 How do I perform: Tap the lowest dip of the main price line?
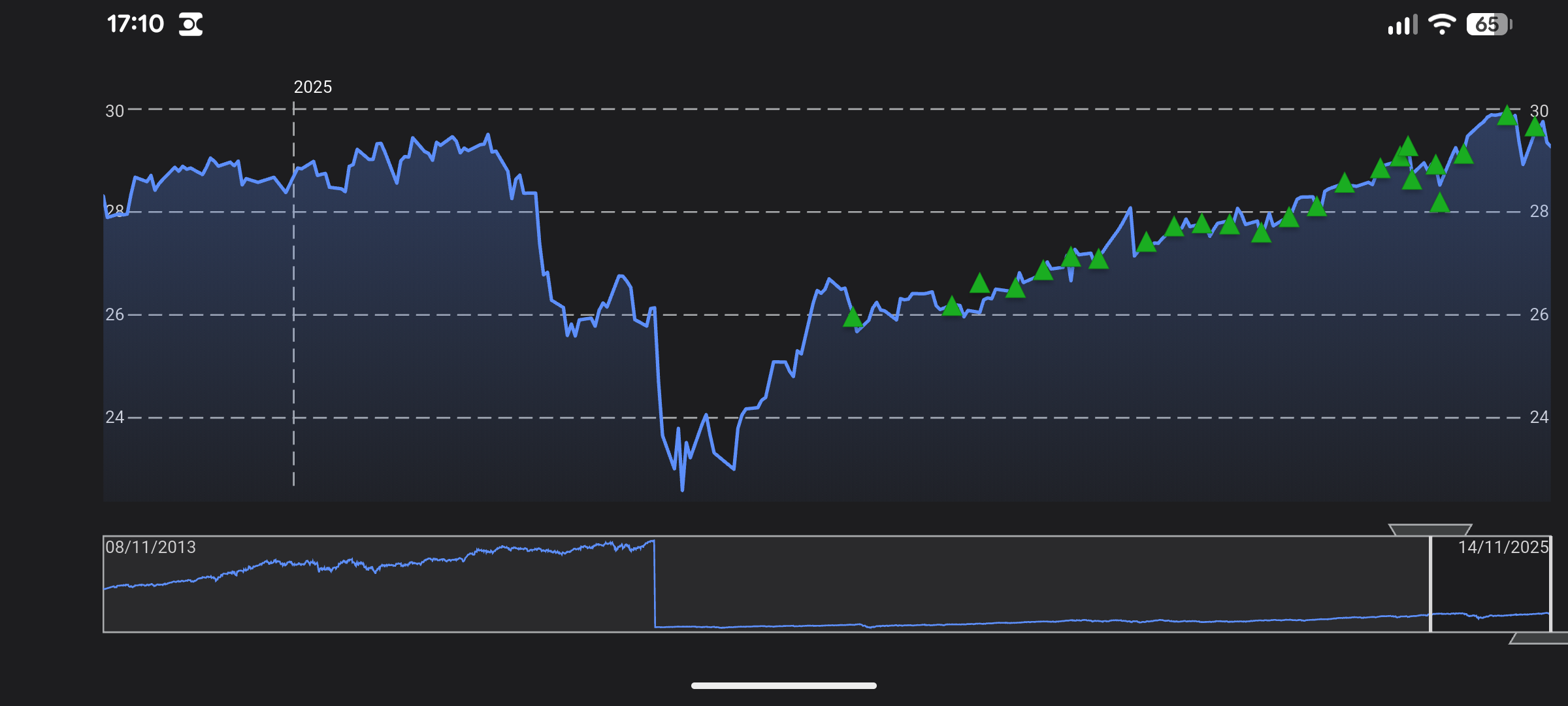point(682,487)
